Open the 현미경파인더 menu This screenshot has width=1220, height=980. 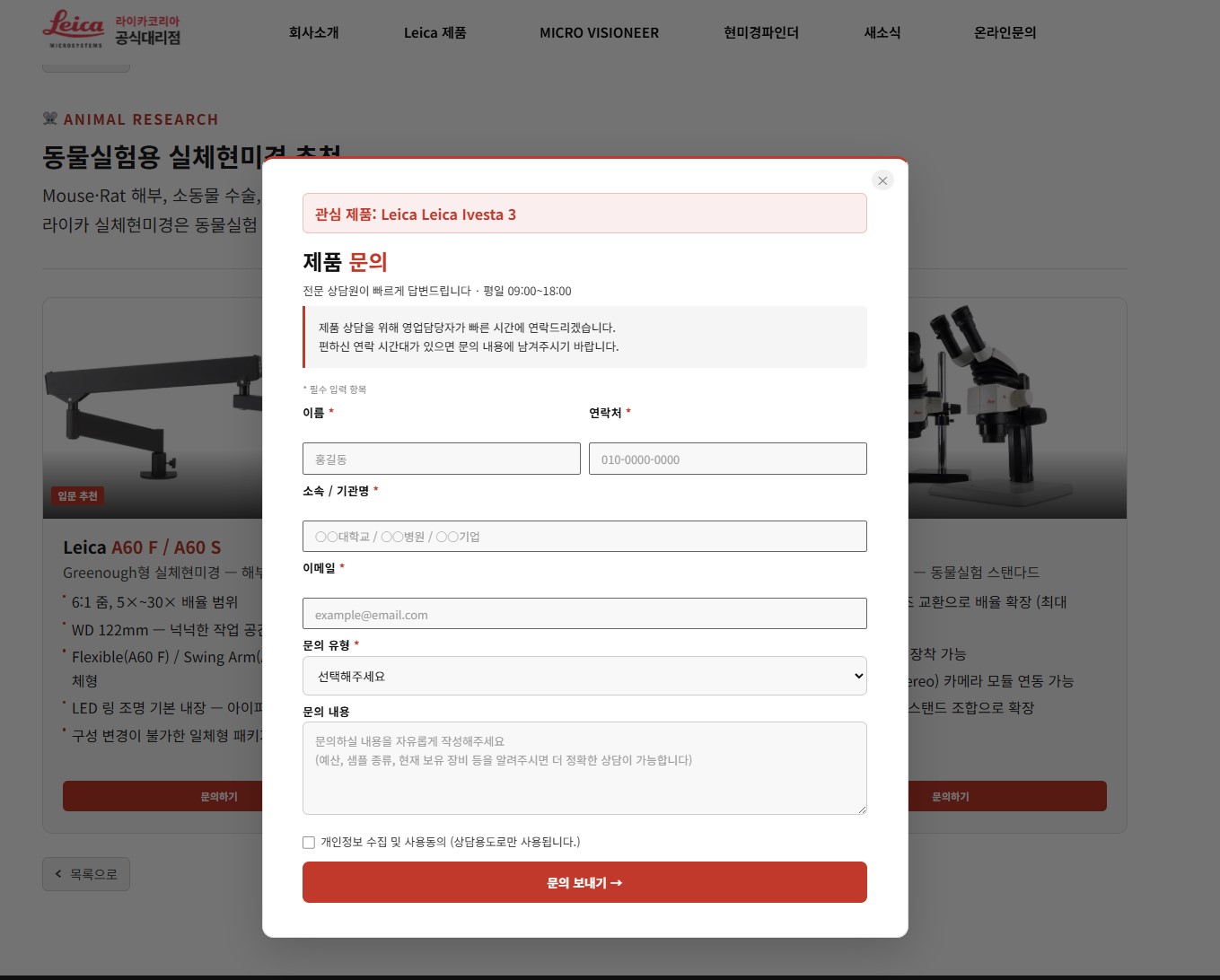[x=761, y=32]
